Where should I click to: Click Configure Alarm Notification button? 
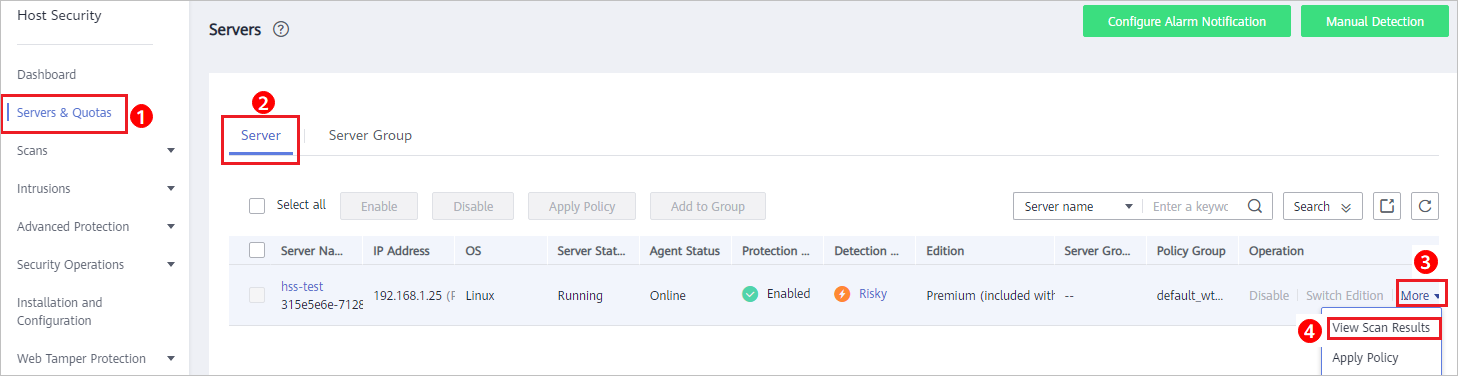click(1187, 21)
